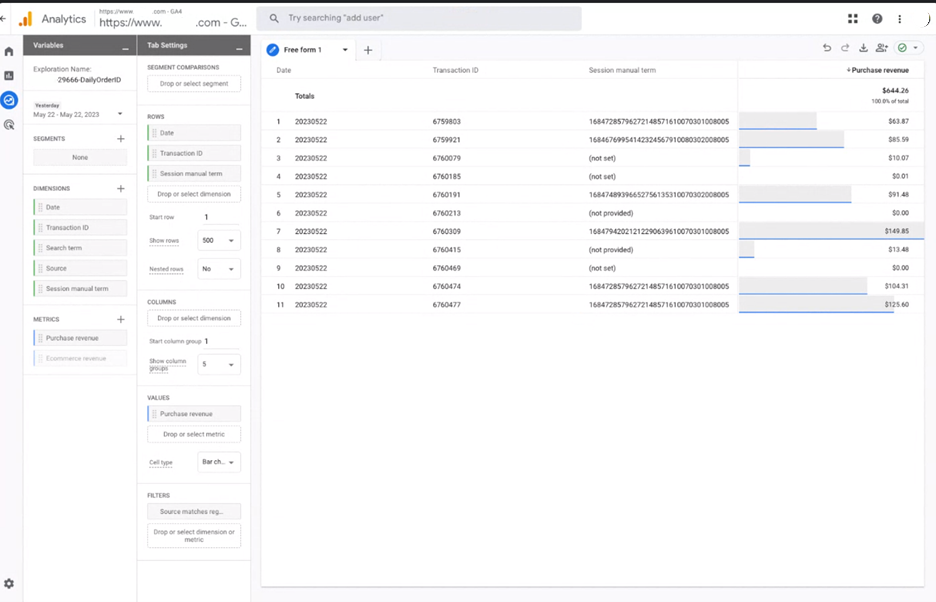Select Purchase revenue chip in Values

pos(194,414)
